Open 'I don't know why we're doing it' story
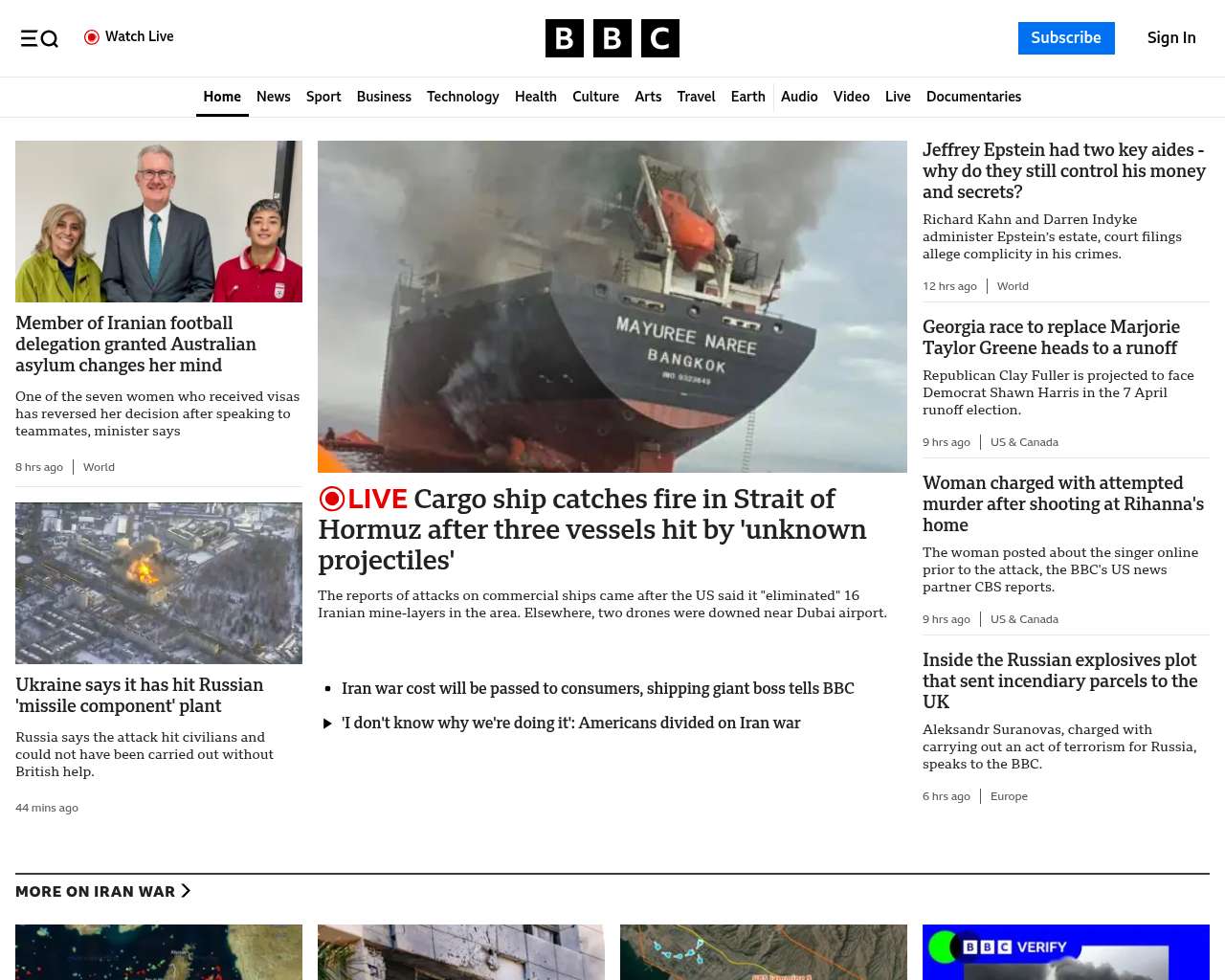Viewport: 1225px width, 980px height. 571,723
